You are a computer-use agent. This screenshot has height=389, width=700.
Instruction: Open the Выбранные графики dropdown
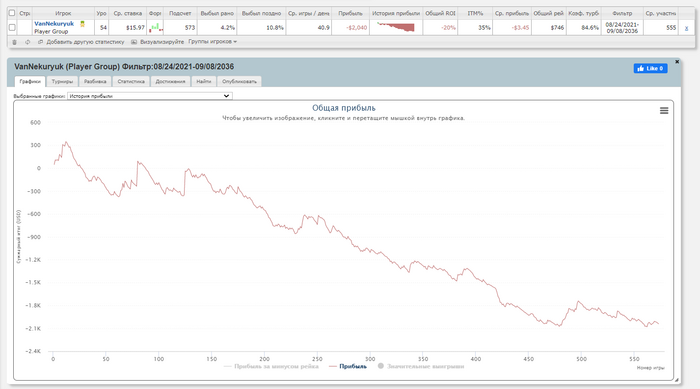click(x=150, y=96)
